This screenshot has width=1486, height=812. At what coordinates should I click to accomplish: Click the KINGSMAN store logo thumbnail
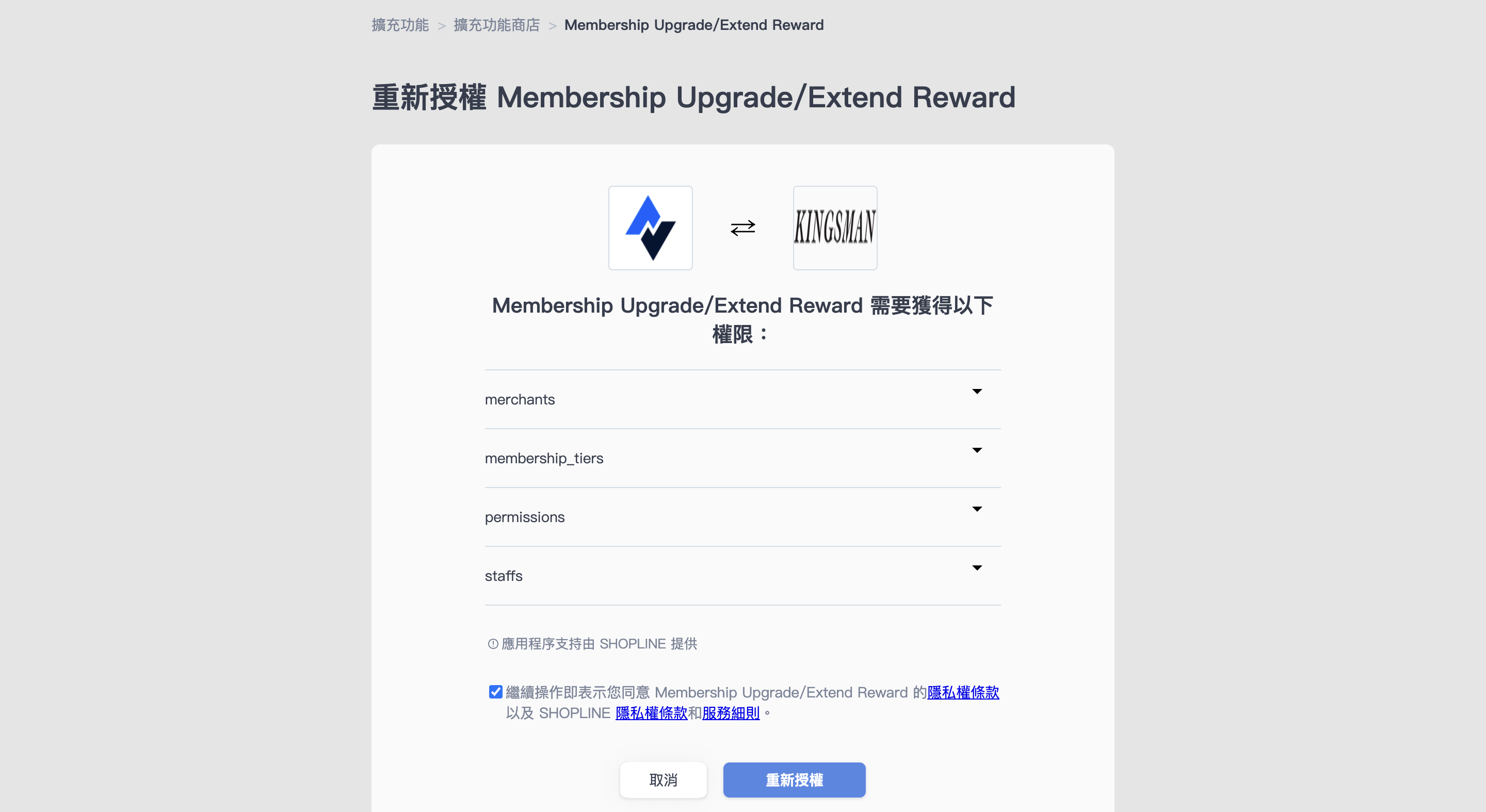[835, 228]
